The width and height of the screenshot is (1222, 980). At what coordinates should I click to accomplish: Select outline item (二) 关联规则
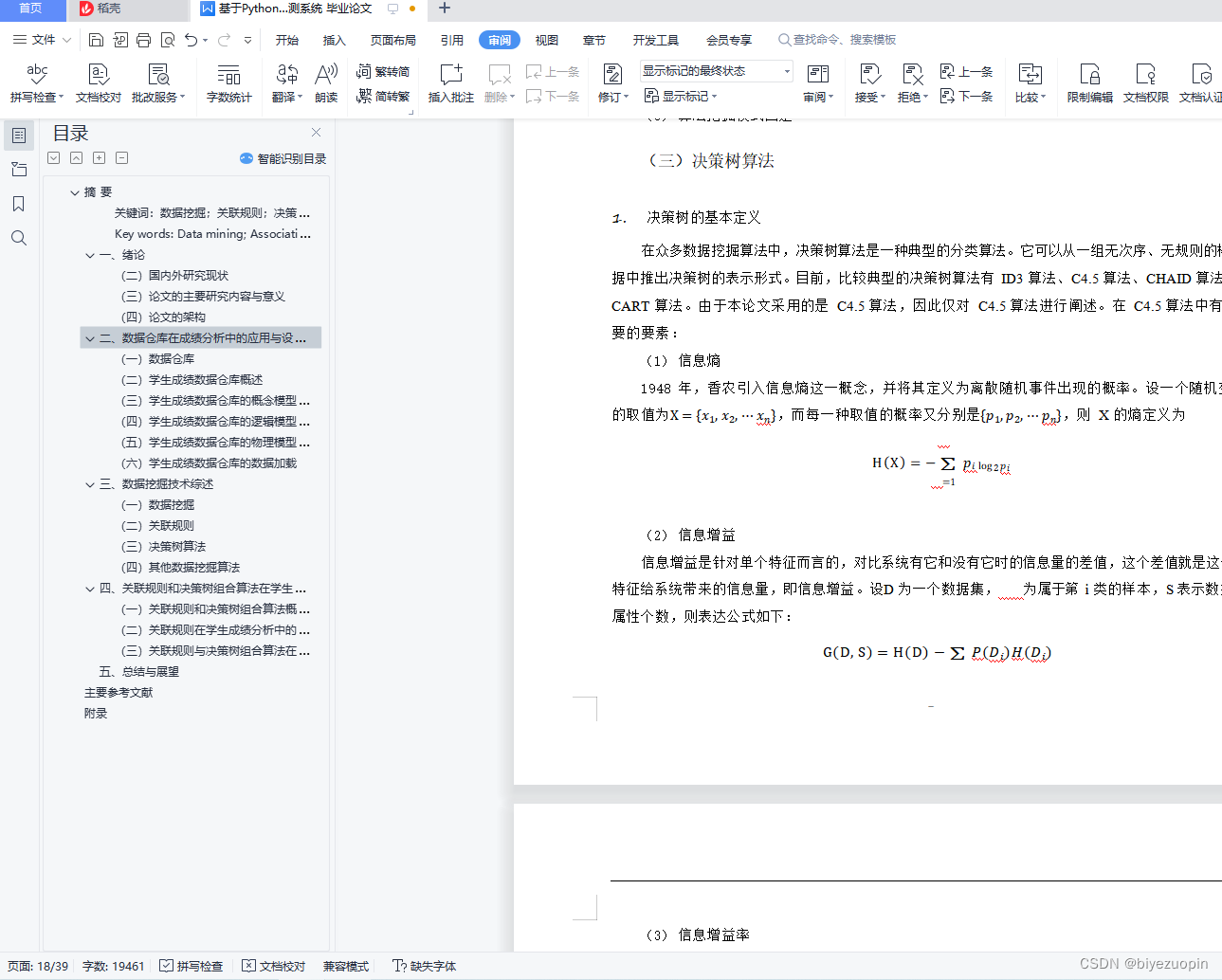tap(158, 526)
